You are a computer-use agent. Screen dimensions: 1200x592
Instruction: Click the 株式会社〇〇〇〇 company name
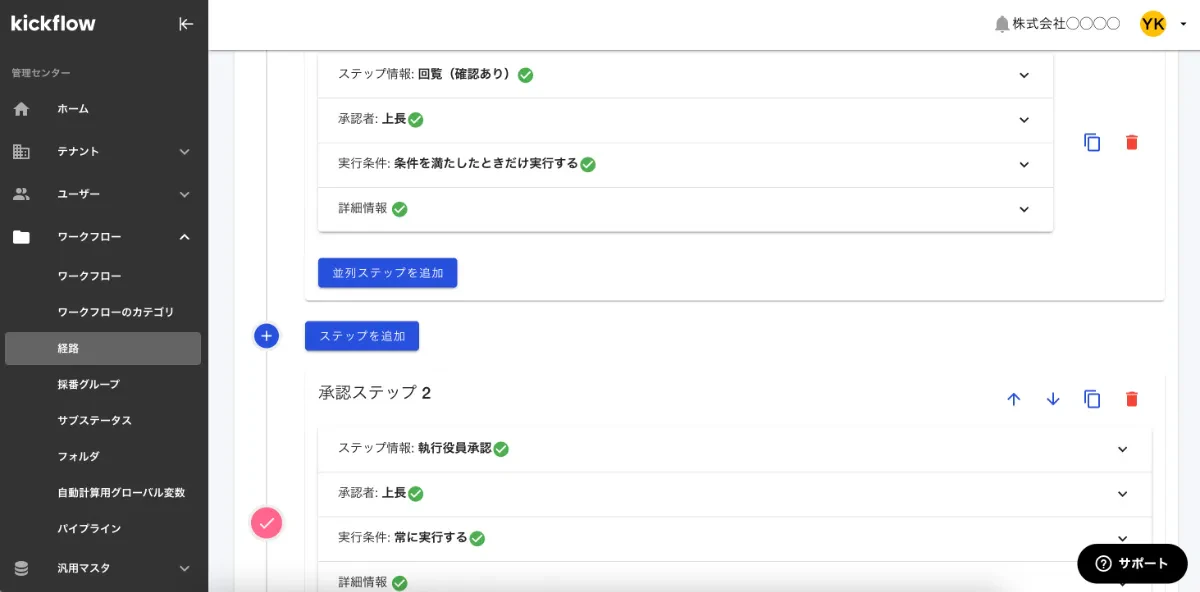[1066, 24]
